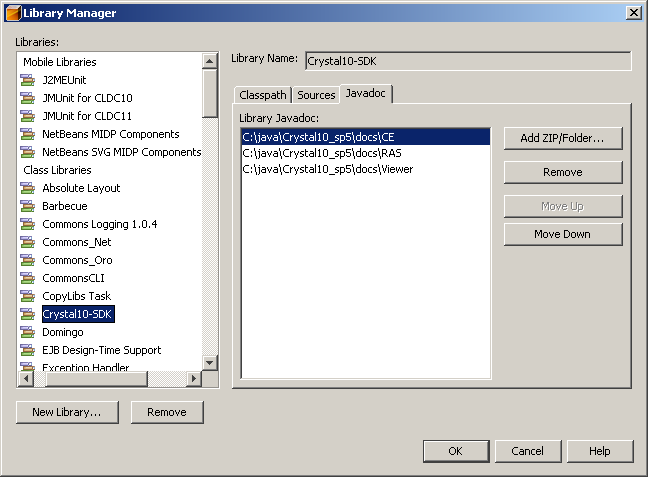The height and width of the screenshot is (477, 648).
Task: Click the Barbecue library icon
Action: click(28, 206)
